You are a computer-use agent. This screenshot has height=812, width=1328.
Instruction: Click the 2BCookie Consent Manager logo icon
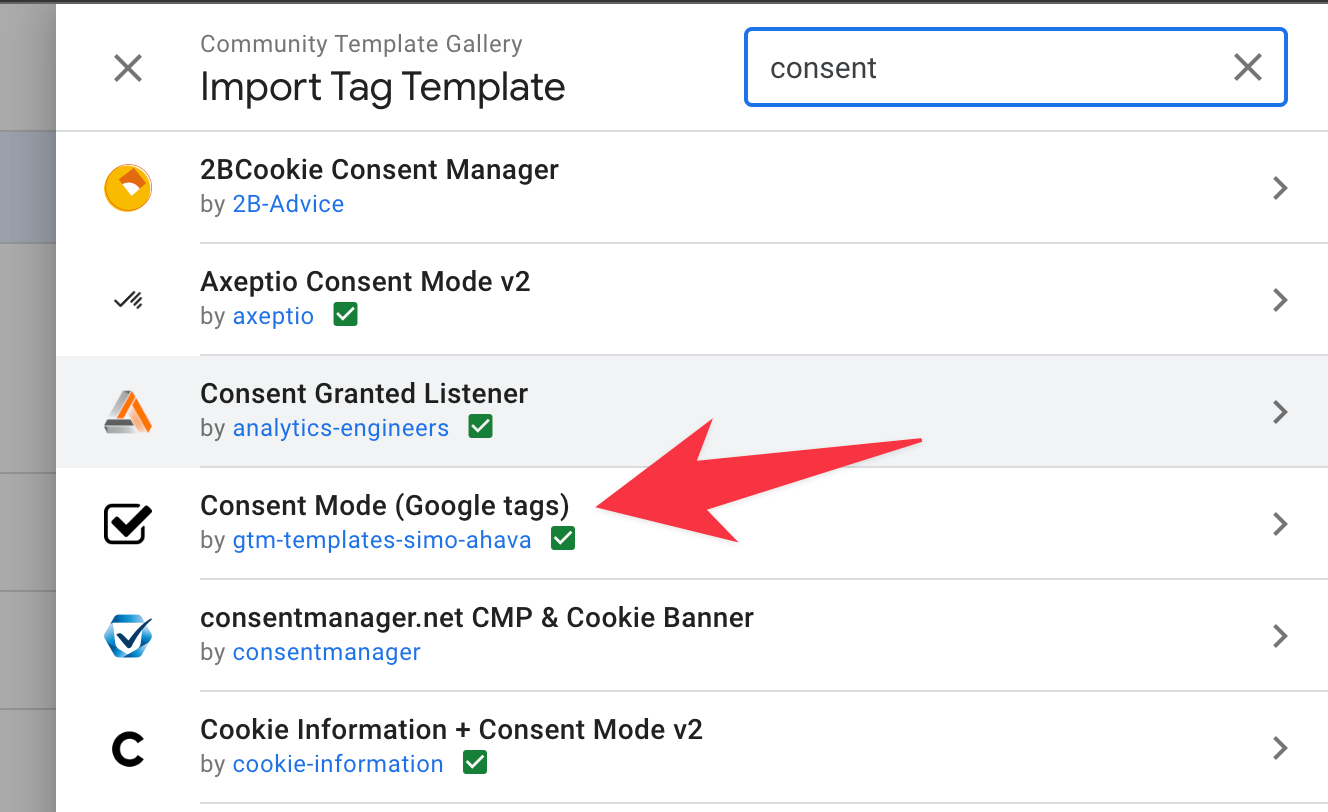tap(128, 187)
